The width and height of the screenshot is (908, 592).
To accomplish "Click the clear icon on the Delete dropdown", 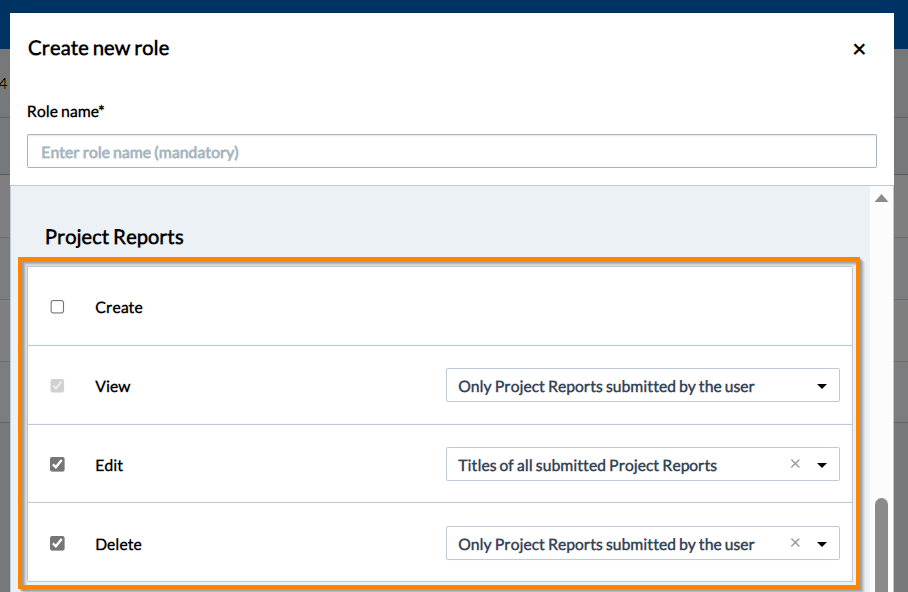I will [x=795, y=543].
